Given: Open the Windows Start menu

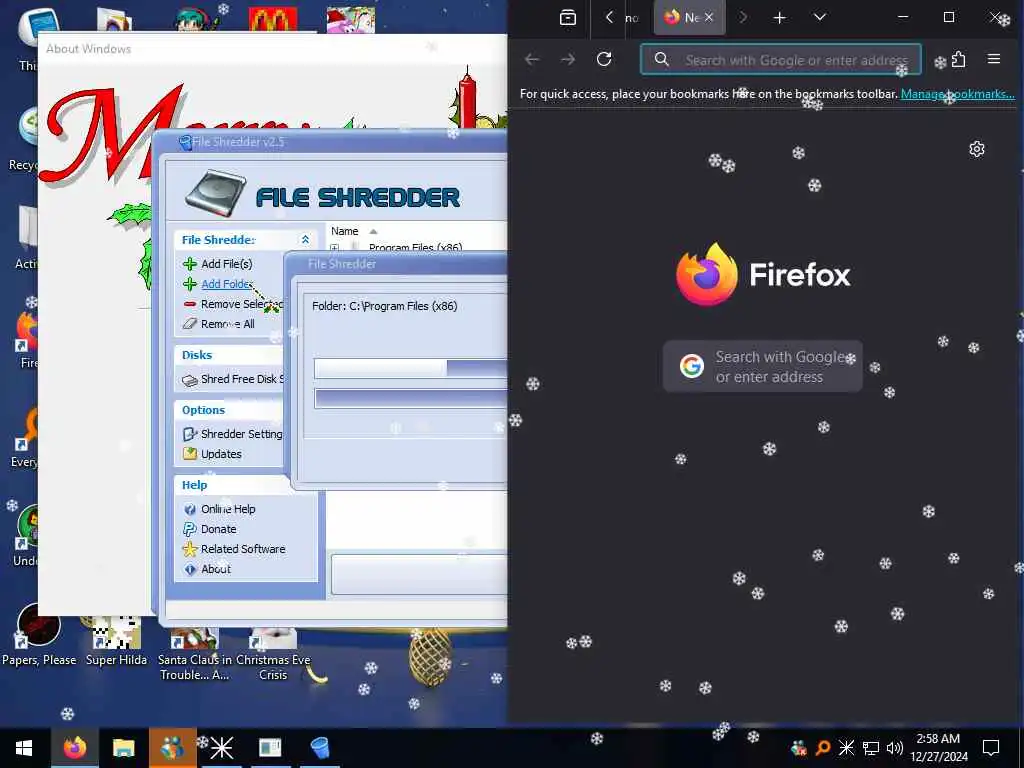Looking at the screenshot, I should [24, 748].
